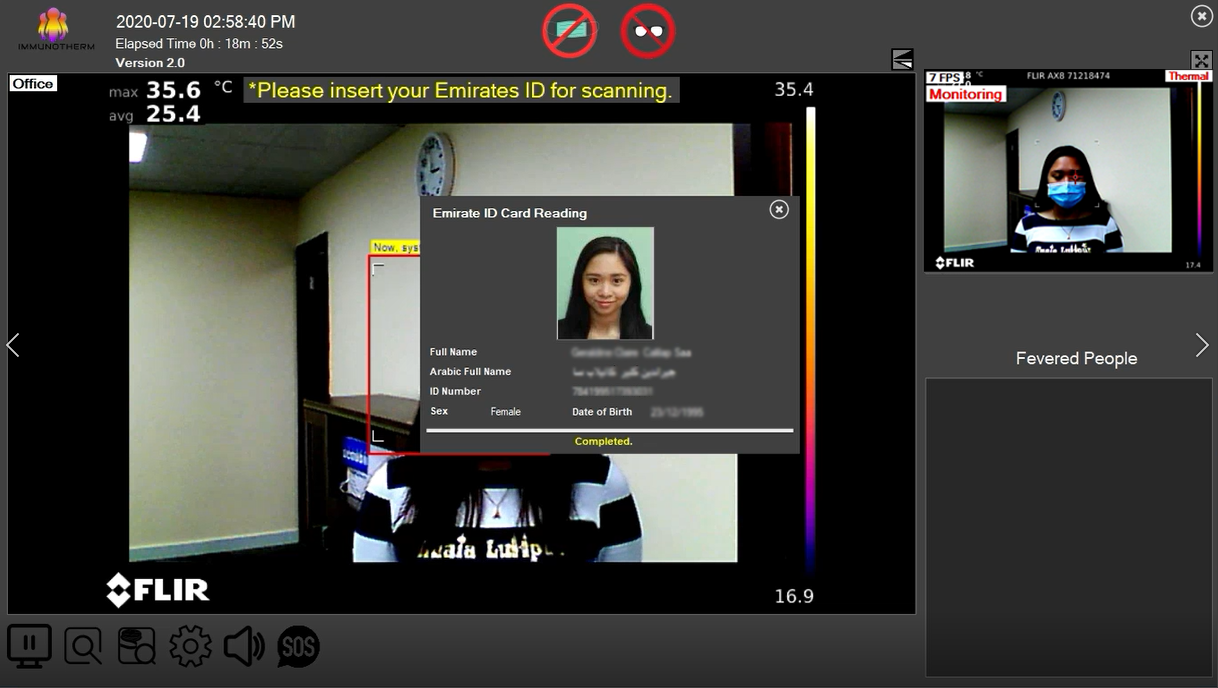Open the search magnifier tool

[83, 647]
